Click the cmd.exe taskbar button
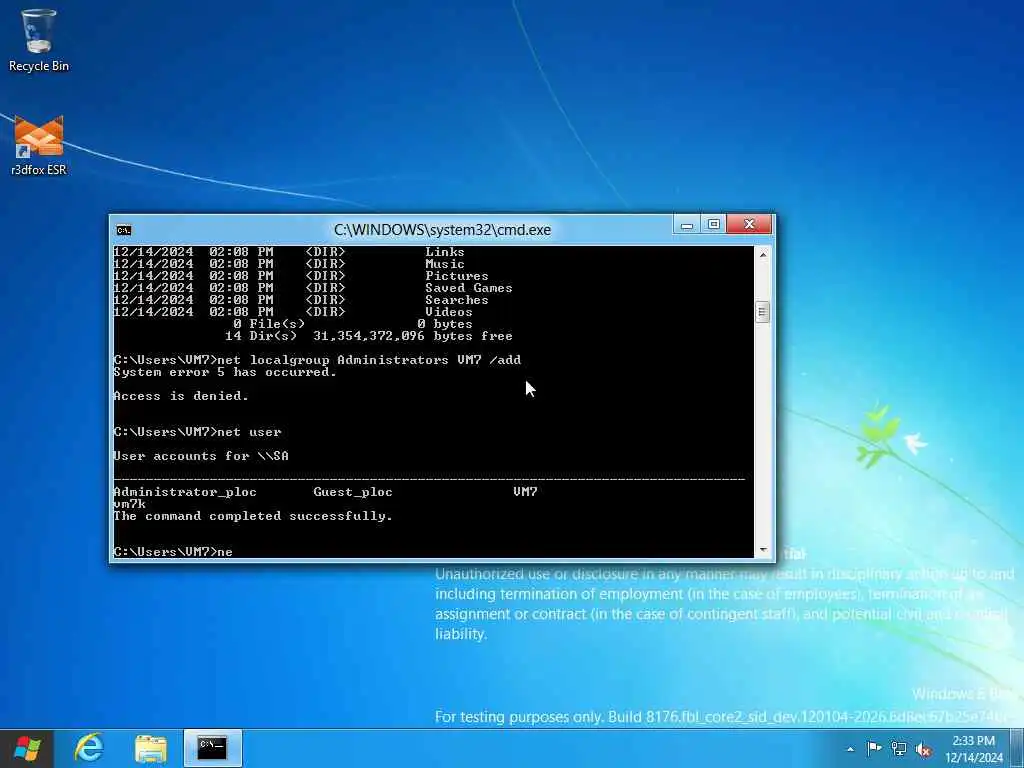 (x=213, y=748)
